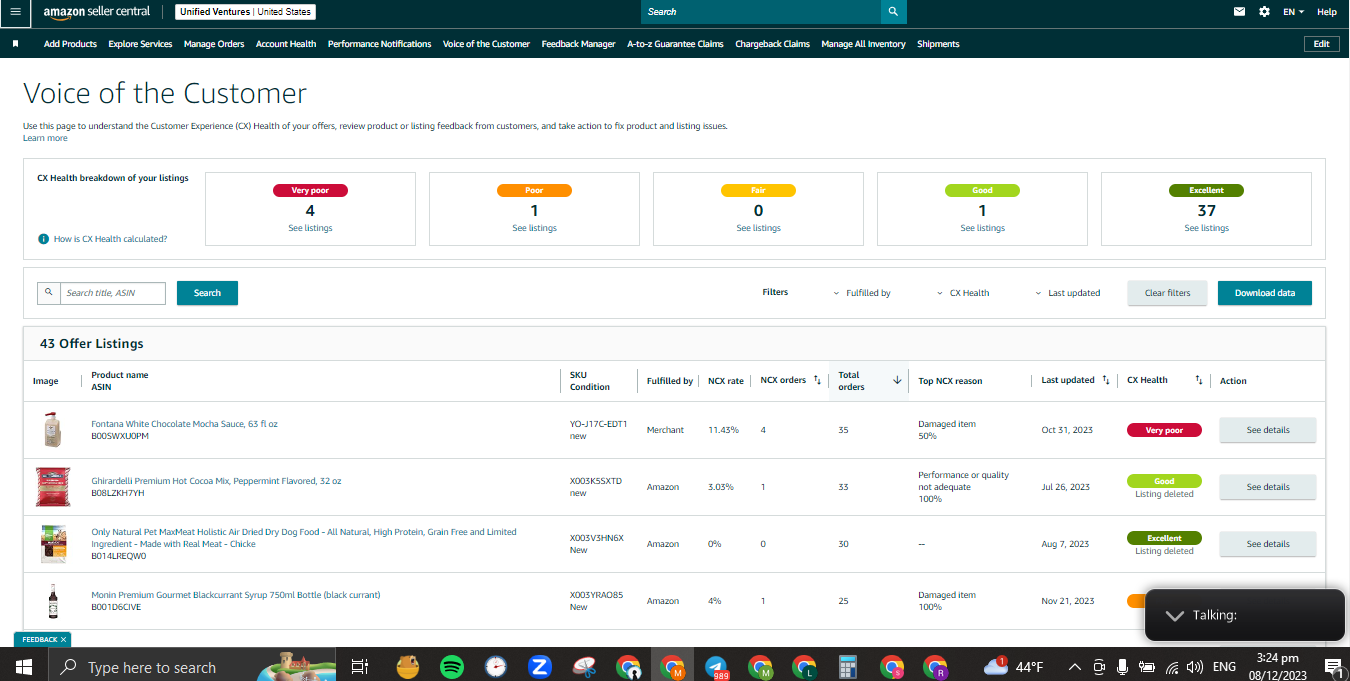Image resolution: width=1350 pixels, height=681 pixels.
Task: Open the hamburger navigation menu
Action: [15, 12]
